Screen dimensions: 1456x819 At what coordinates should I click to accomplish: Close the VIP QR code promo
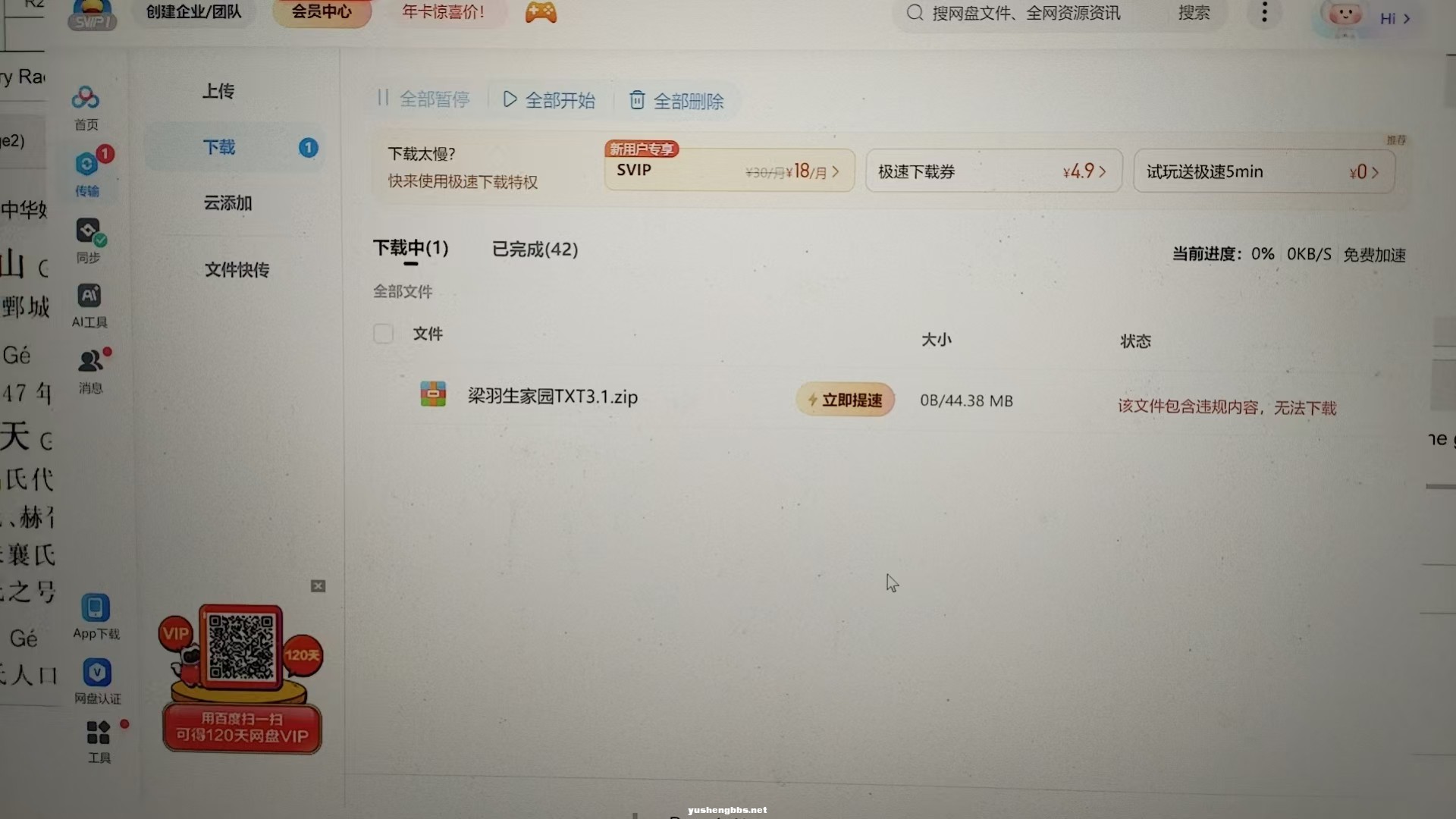click(x=318, y=586)
